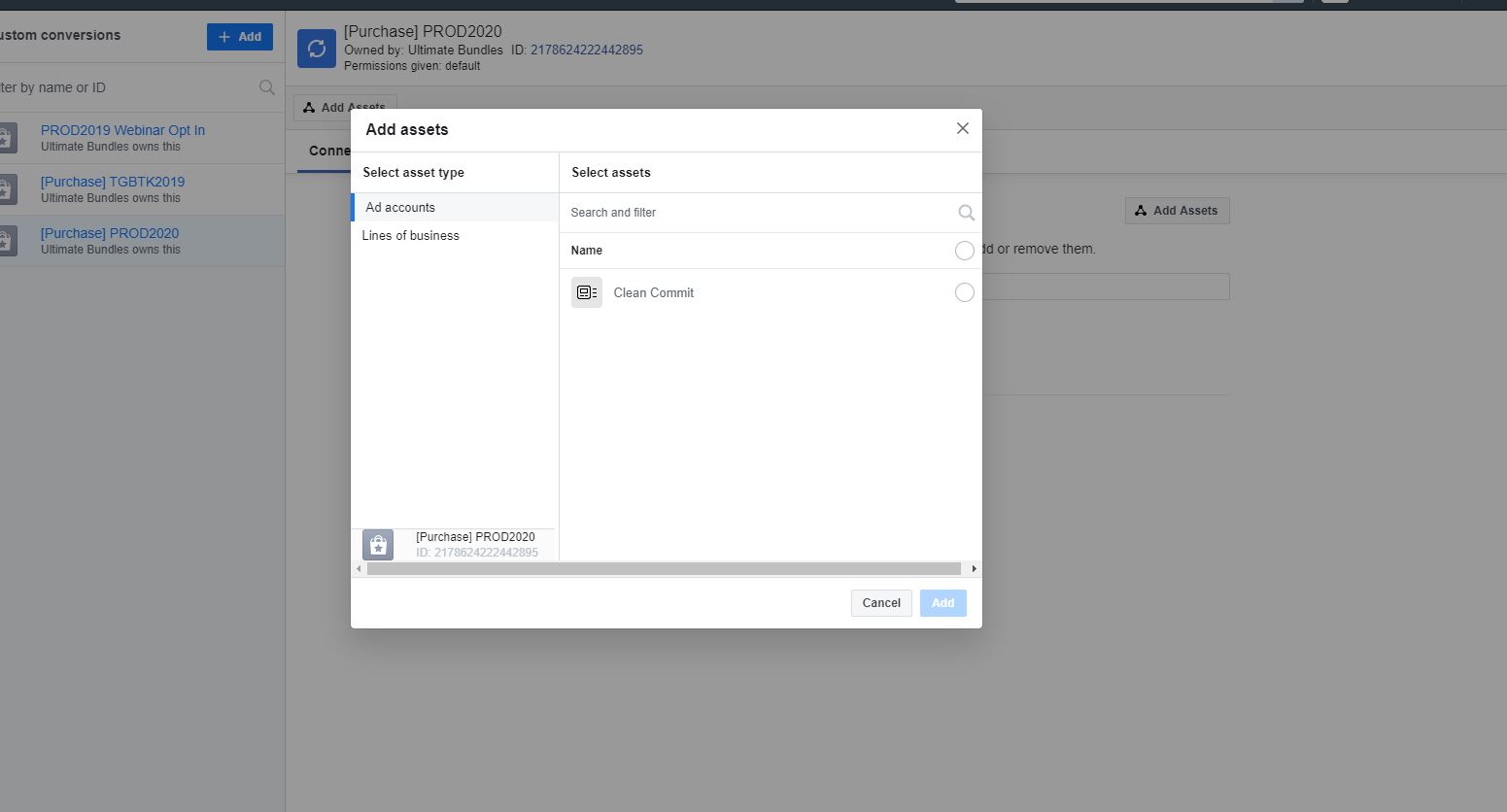Click the blue Add button in sidebar
This screenshot has width=1507, height=812.
click(x=240, y=37)
